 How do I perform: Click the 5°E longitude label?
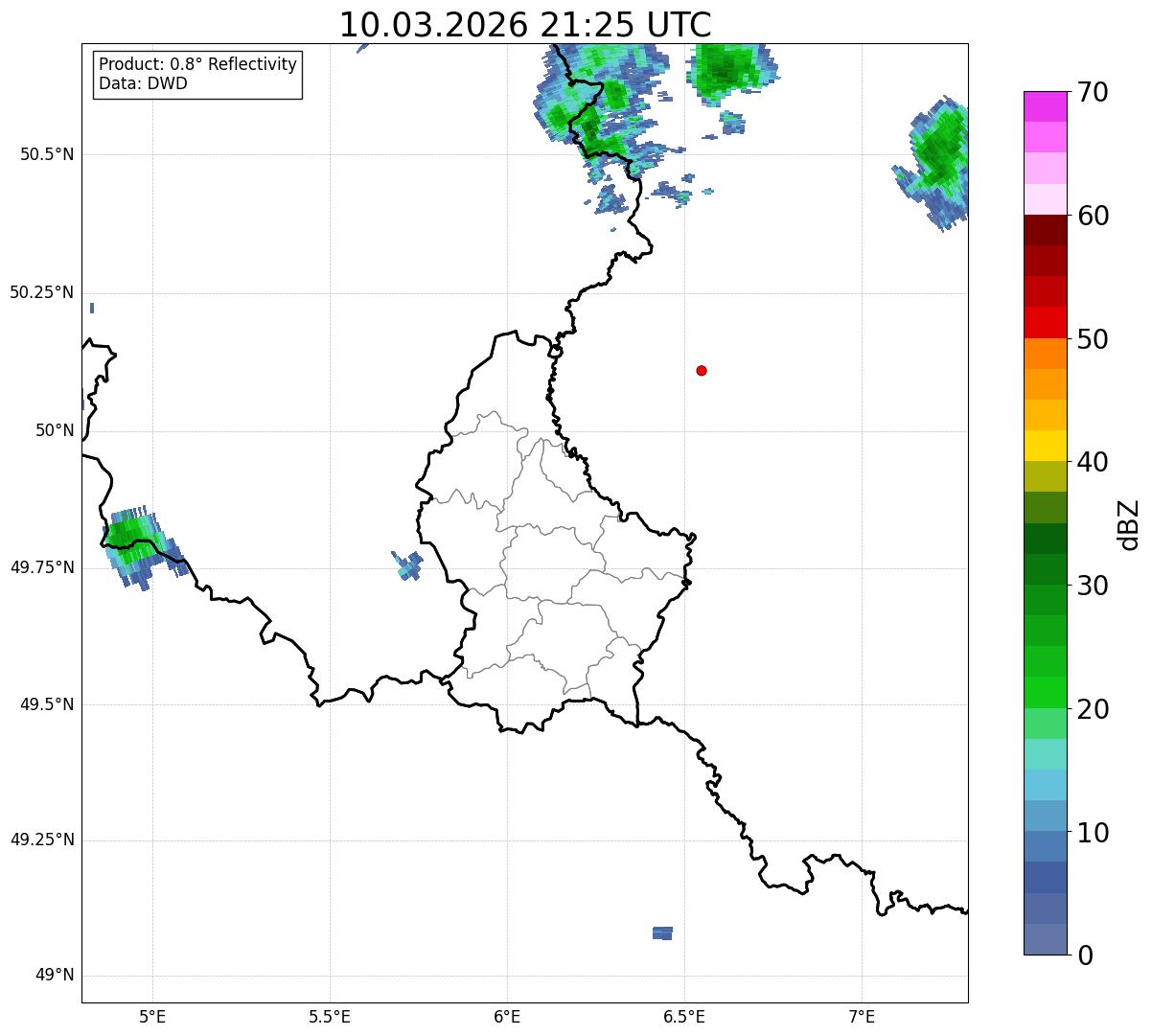pos(152,1016)
